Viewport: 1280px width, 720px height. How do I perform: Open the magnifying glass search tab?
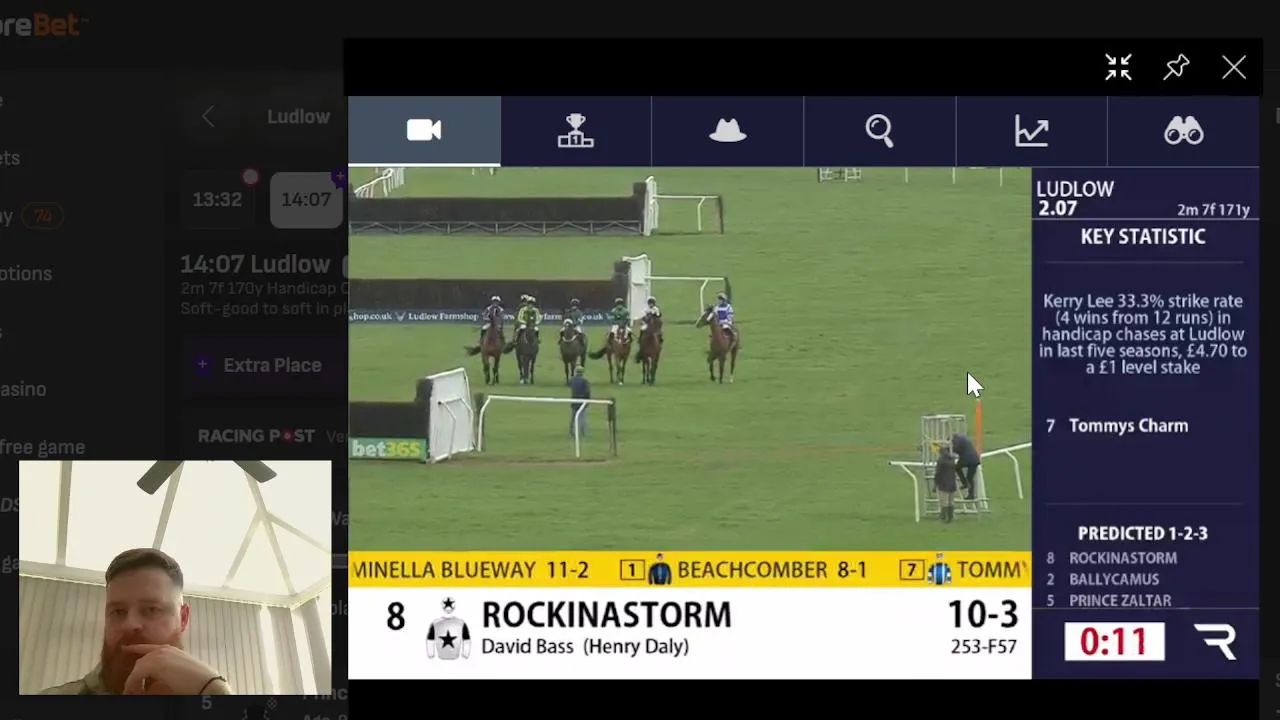879,131
